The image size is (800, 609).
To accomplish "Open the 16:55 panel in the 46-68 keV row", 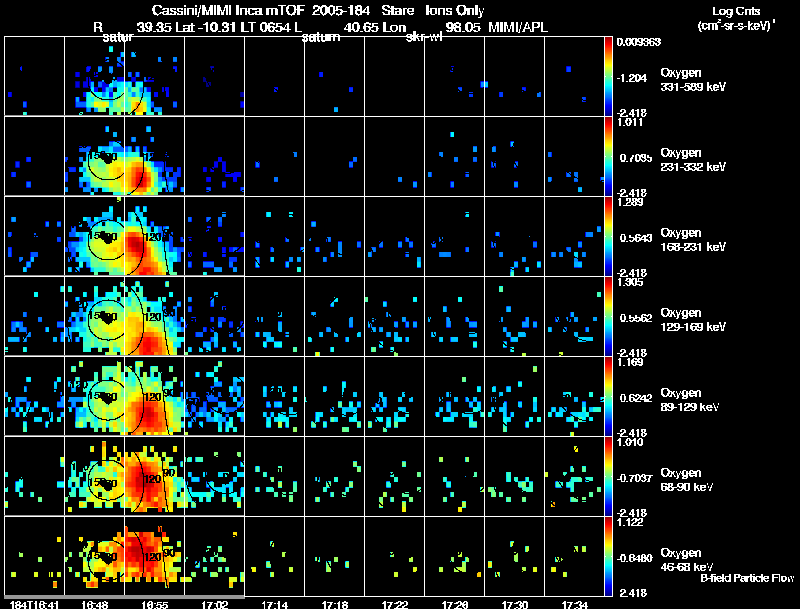I will 155,556.
